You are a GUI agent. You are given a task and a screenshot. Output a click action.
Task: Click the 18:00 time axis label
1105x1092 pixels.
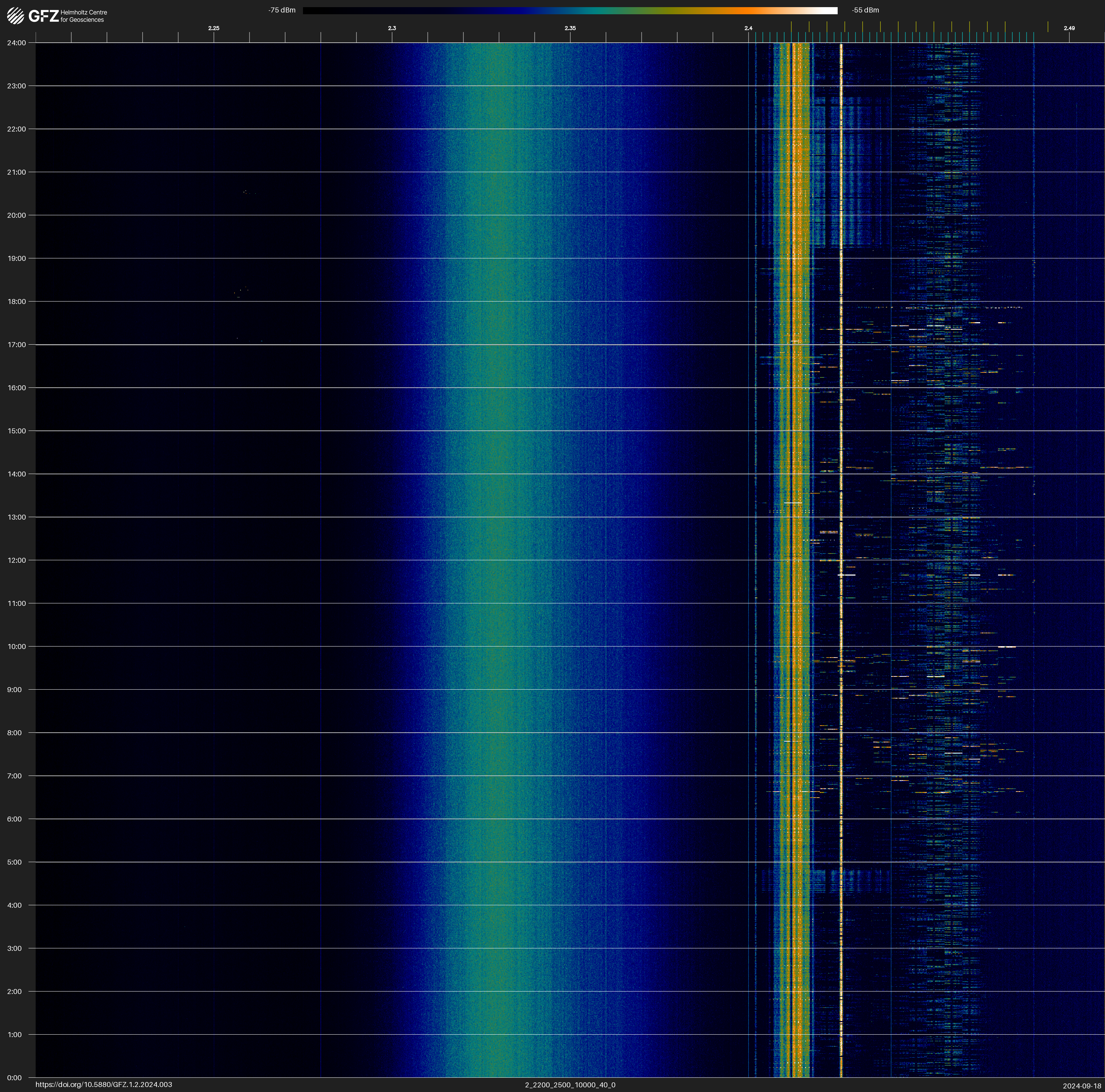coord(17,301)
